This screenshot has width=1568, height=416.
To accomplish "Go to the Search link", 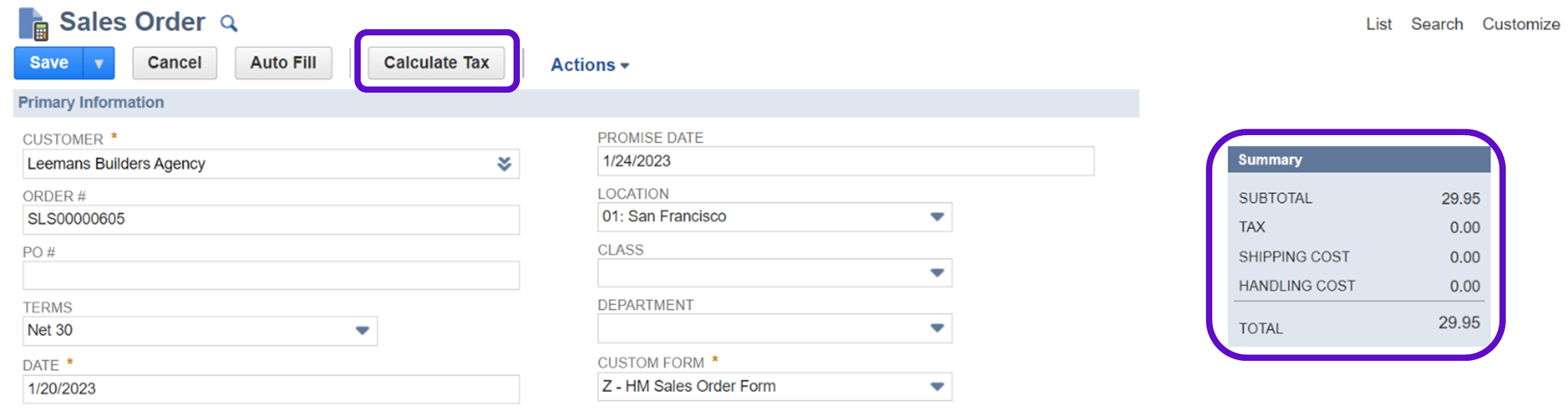I will tap(1436, 24).
